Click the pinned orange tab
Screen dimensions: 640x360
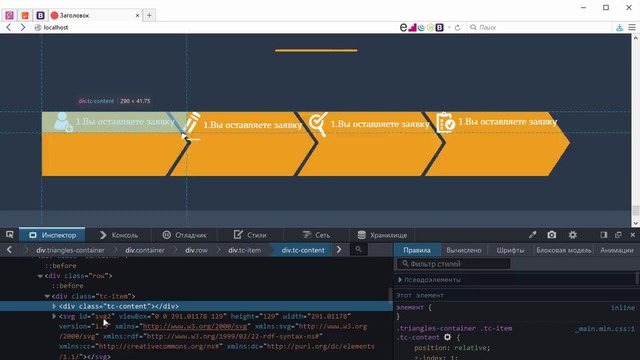(x=25, y=16)
